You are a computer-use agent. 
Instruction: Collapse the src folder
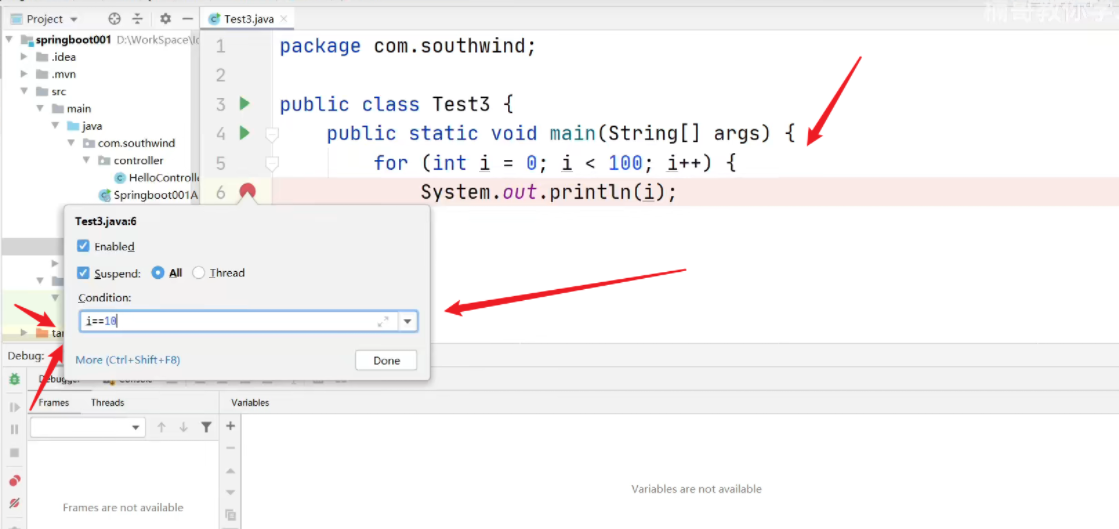(x=24, y=91)
